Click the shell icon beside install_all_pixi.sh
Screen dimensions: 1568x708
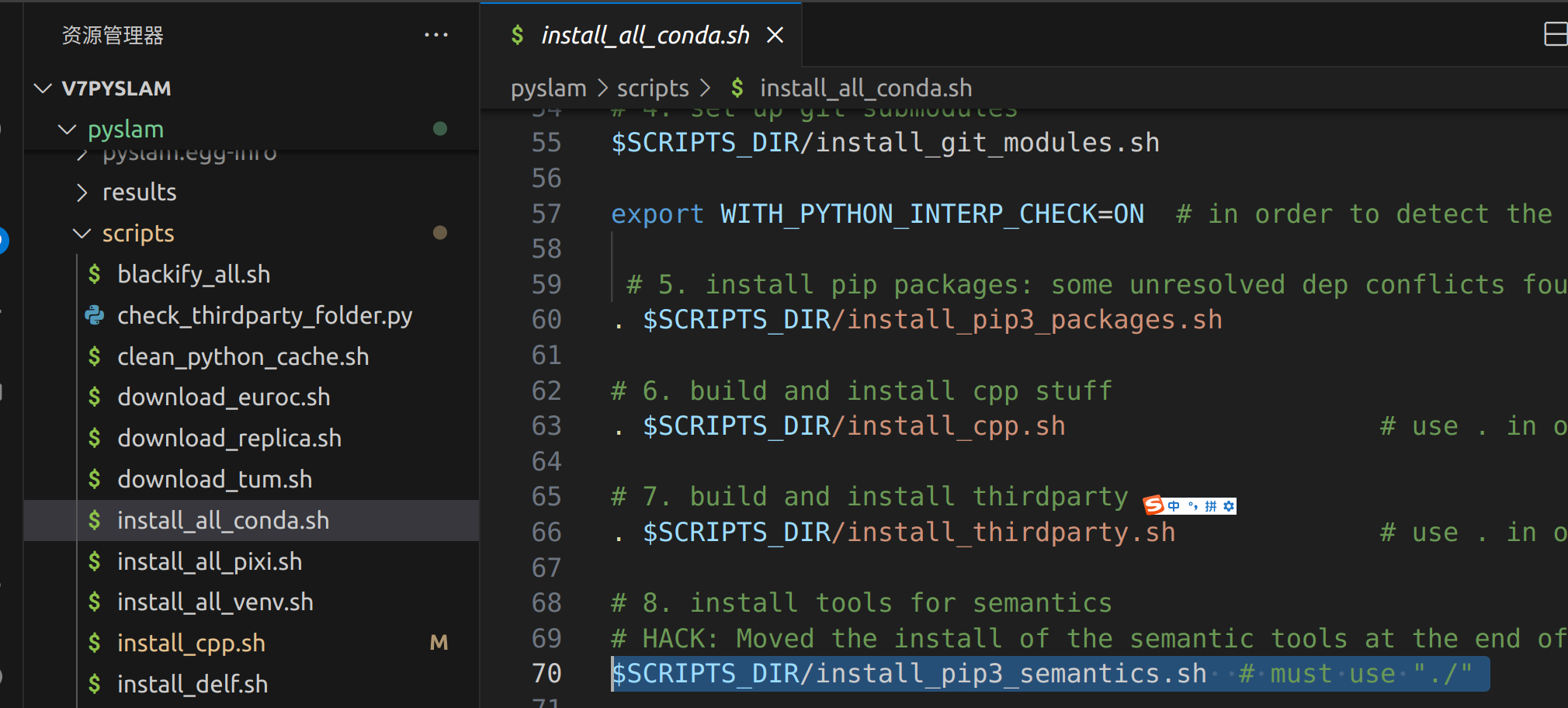point(95,561)
